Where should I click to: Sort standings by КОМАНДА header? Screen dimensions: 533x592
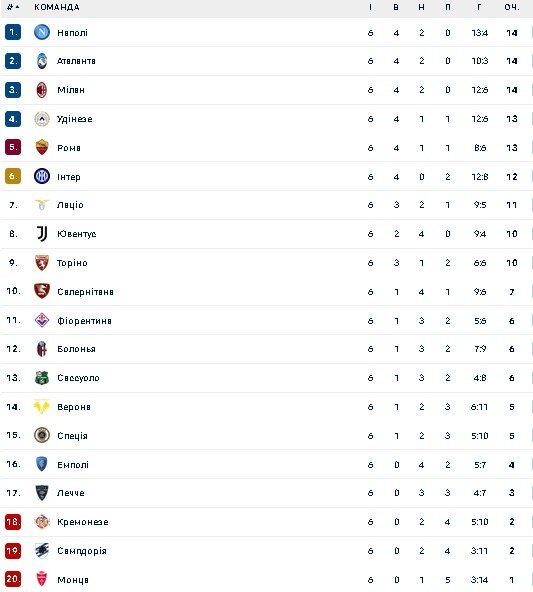[57, 7]
